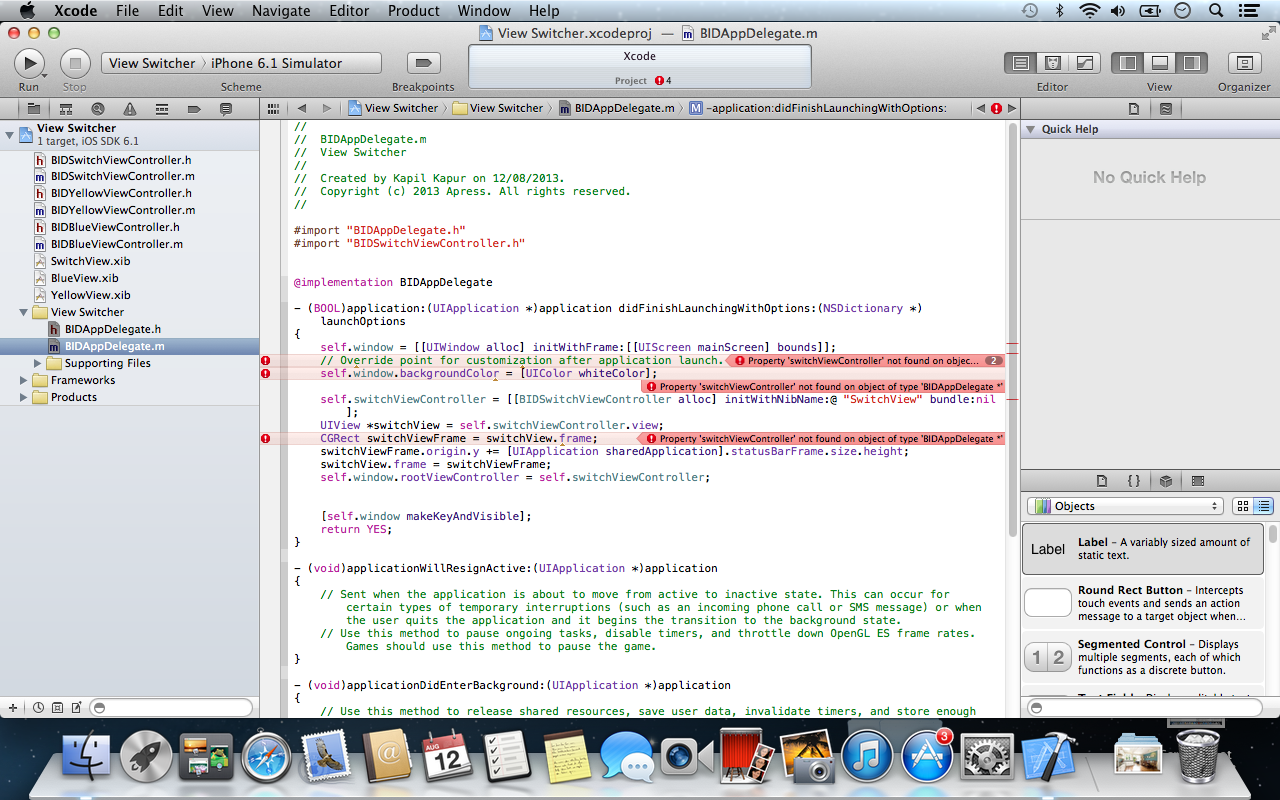Screen dimensions: 1280x800
Task: Collapse the View Switcher project root
Action: (10, 134)
